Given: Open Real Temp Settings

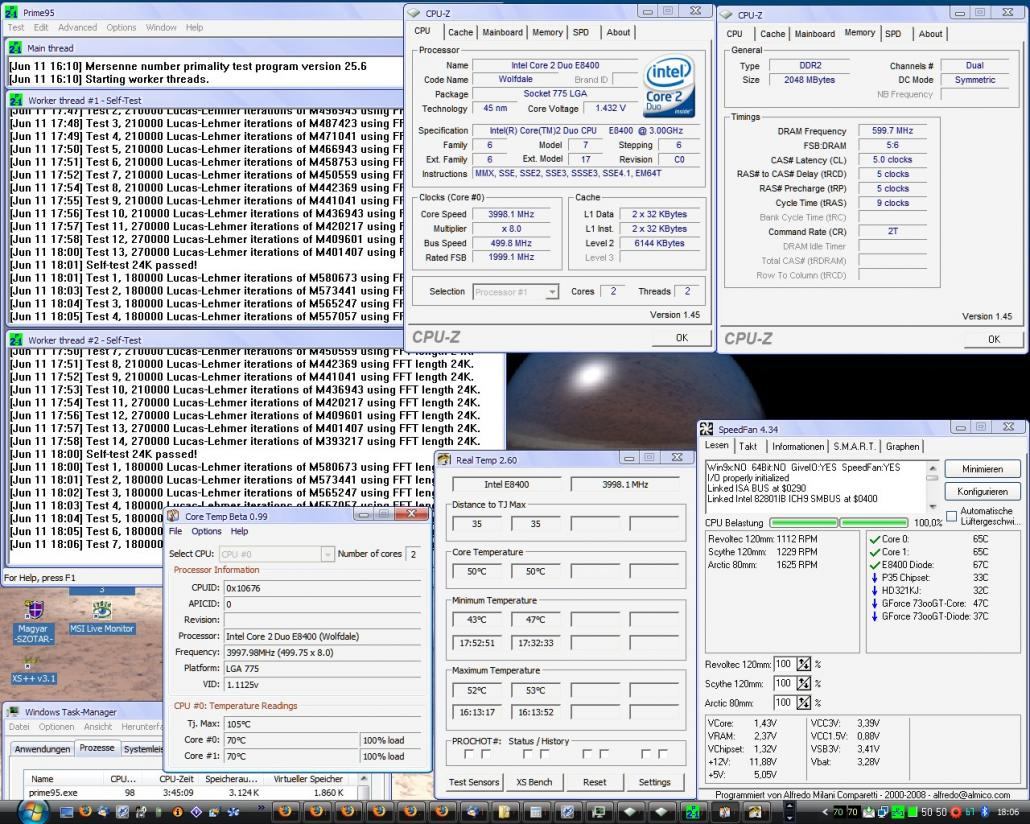Looking at the screenshot, I should [655, 782].
